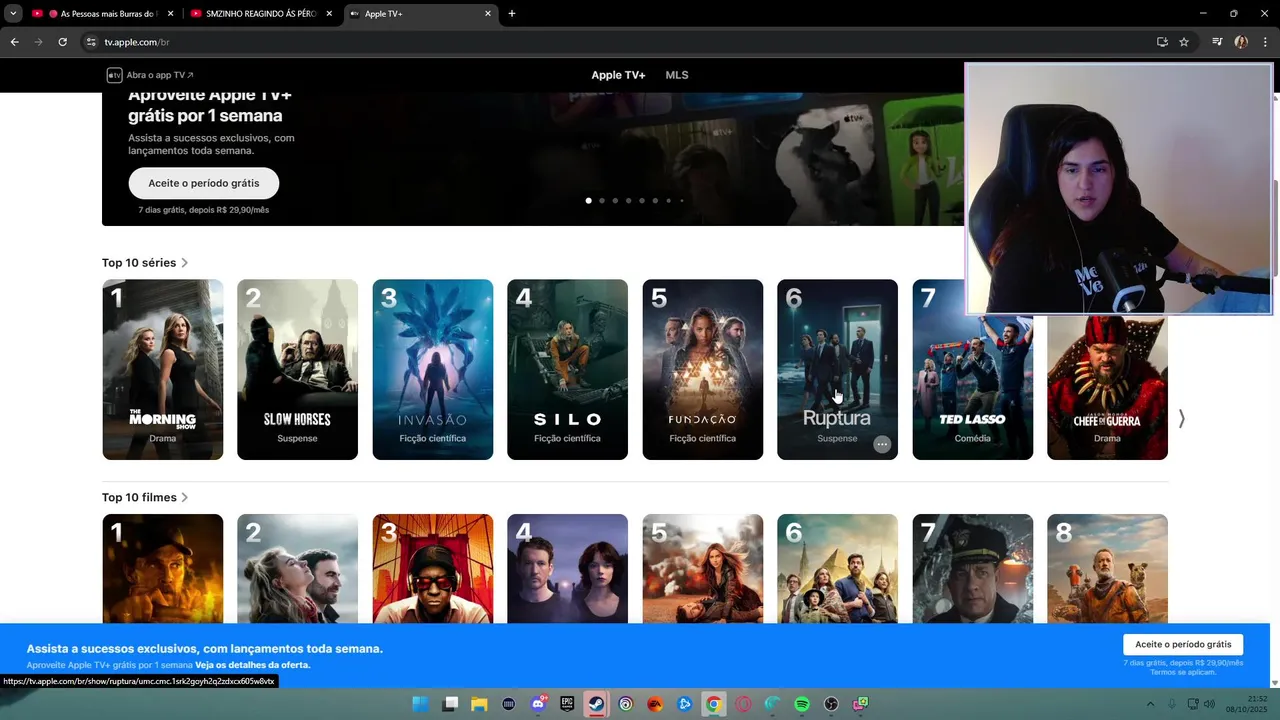Expand the Top 10 séries section
Viewport: 1280px width, 720px height.
145,263
